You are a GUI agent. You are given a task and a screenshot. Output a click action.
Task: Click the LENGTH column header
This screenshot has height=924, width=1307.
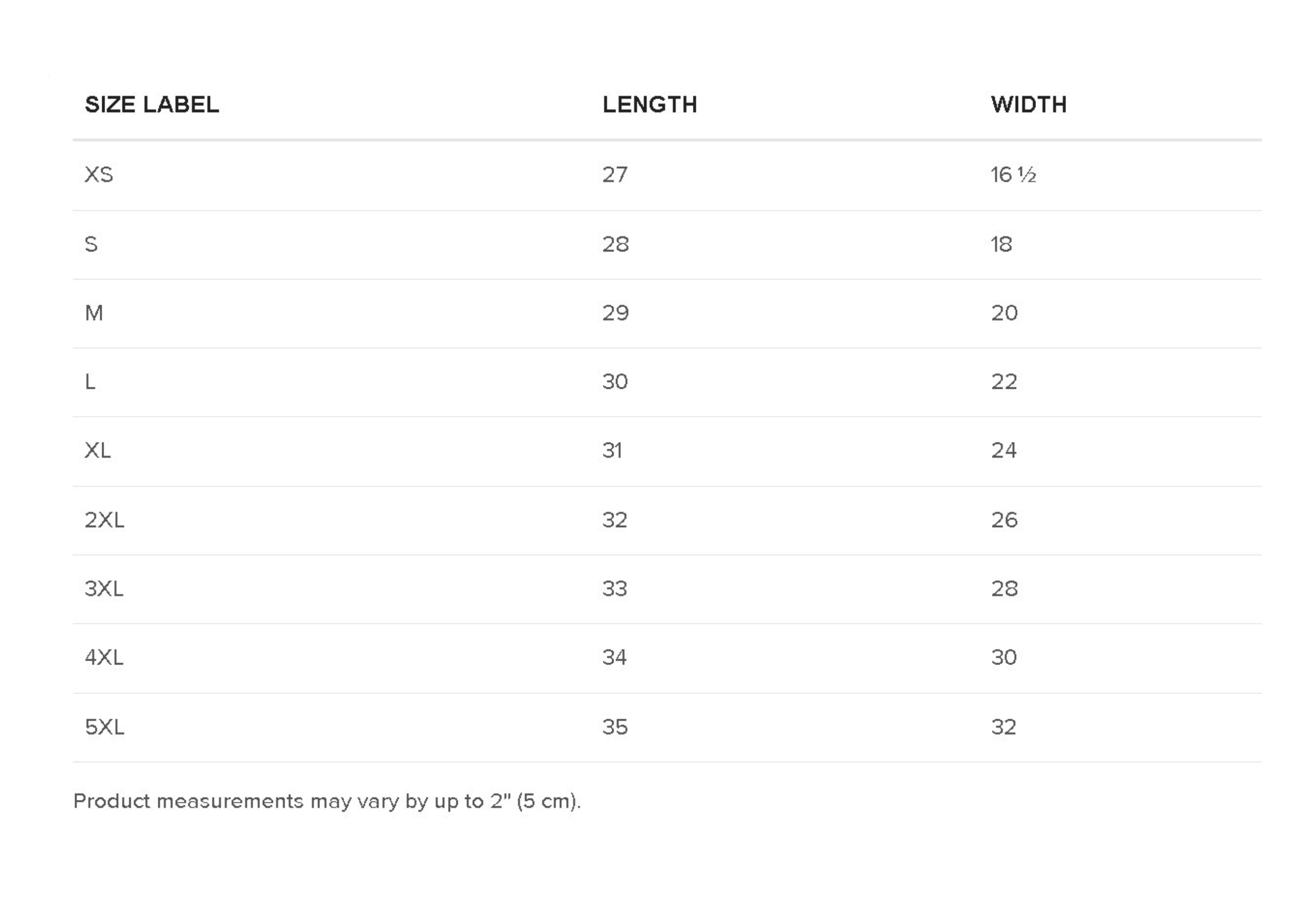tap(650, 105)
